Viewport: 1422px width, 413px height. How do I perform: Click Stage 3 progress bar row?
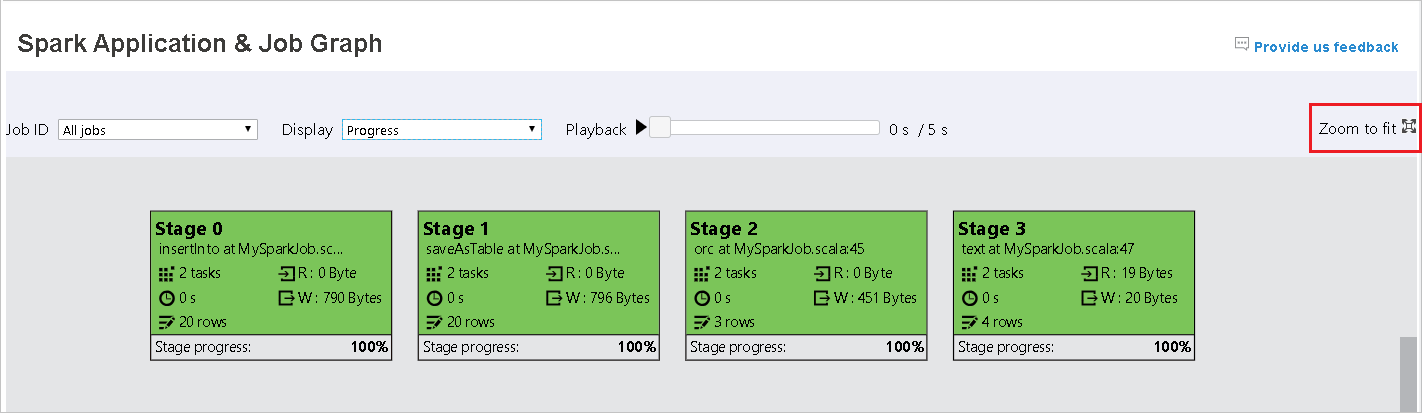point(1073,347)
